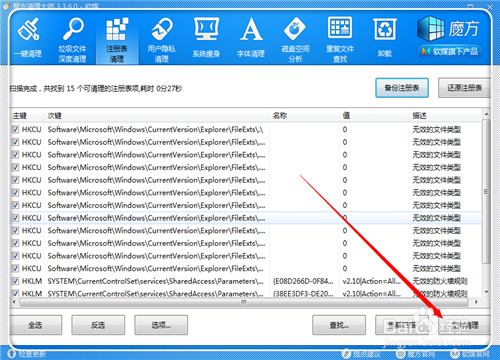
Task: Open the 卸载 uninstall recycle-bin tool
Action: 385,38
